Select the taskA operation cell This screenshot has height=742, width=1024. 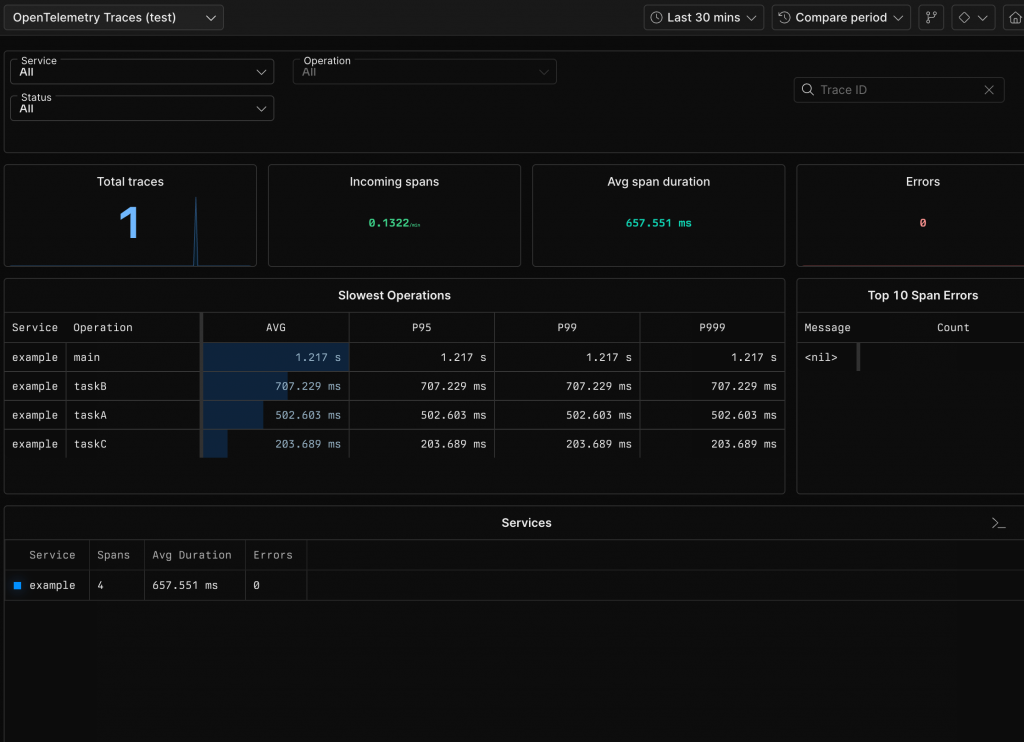(133, 415)
